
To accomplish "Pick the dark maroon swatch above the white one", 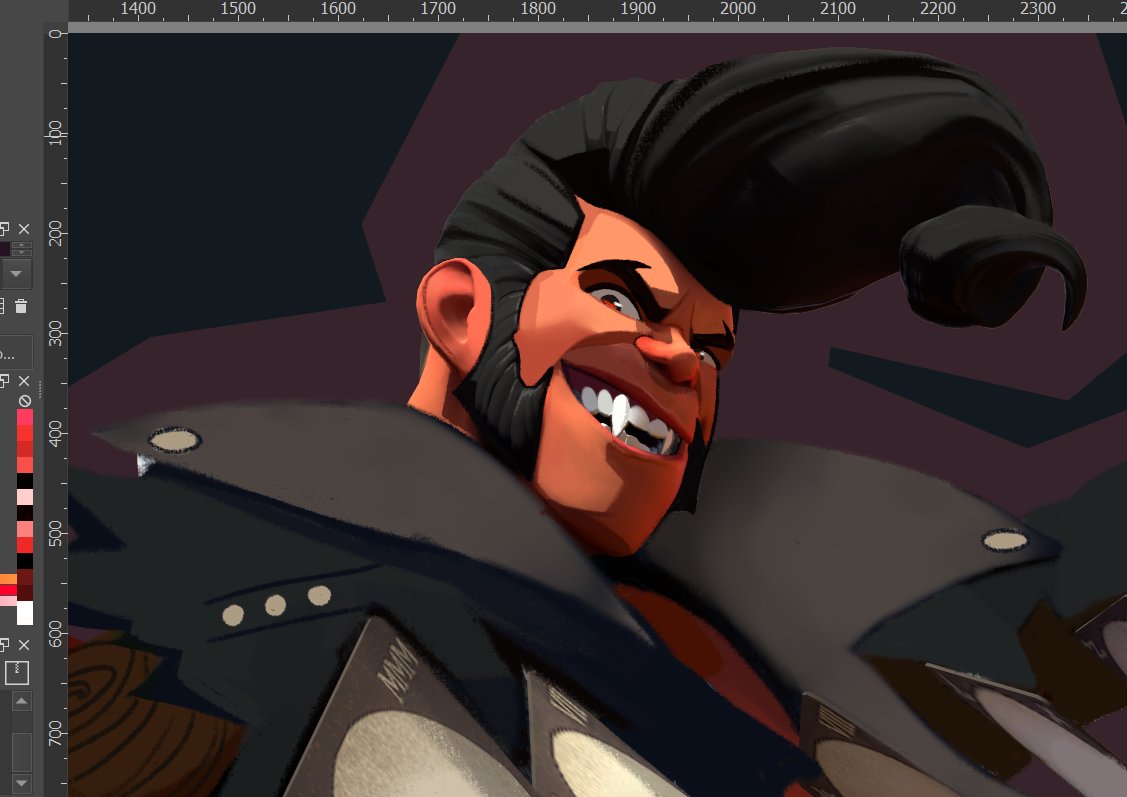I will [x=25, y=593].
